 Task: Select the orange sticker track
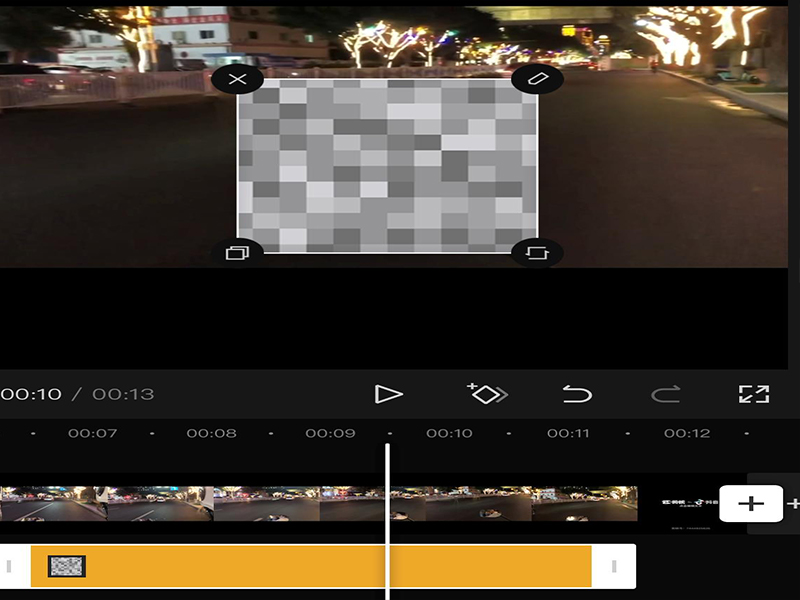(x=300, y=566)
